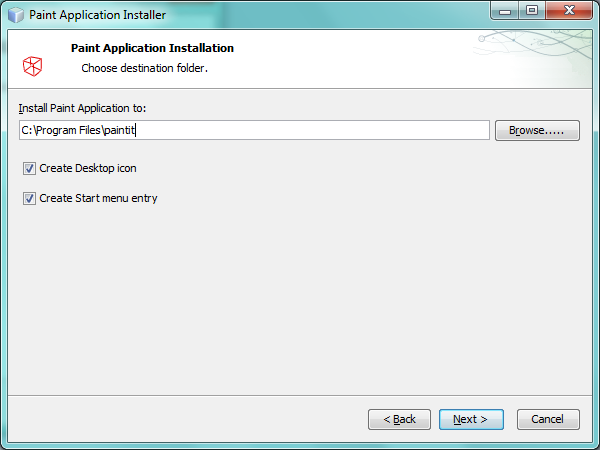
Task: Cancel the installation
Action: 548,419
